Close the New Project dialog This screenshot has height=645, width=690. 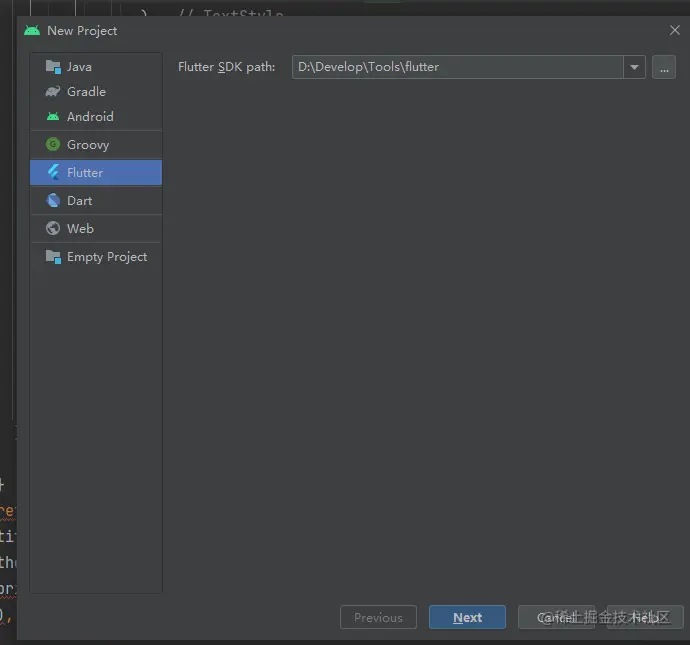(675, 30)
